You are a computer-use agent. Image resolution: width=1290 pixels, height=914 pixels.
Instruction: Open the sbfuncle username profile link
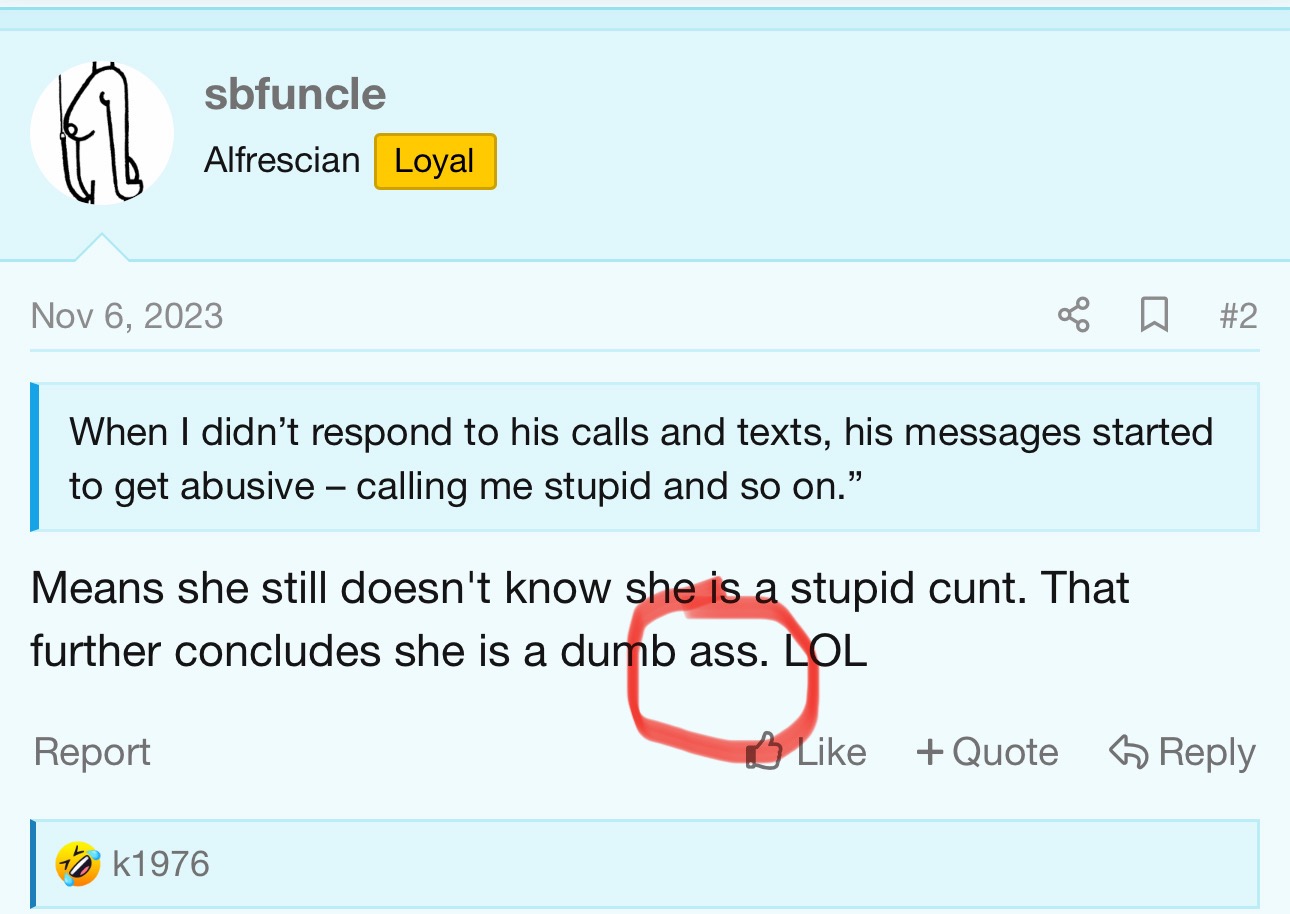tap(295, 95)
